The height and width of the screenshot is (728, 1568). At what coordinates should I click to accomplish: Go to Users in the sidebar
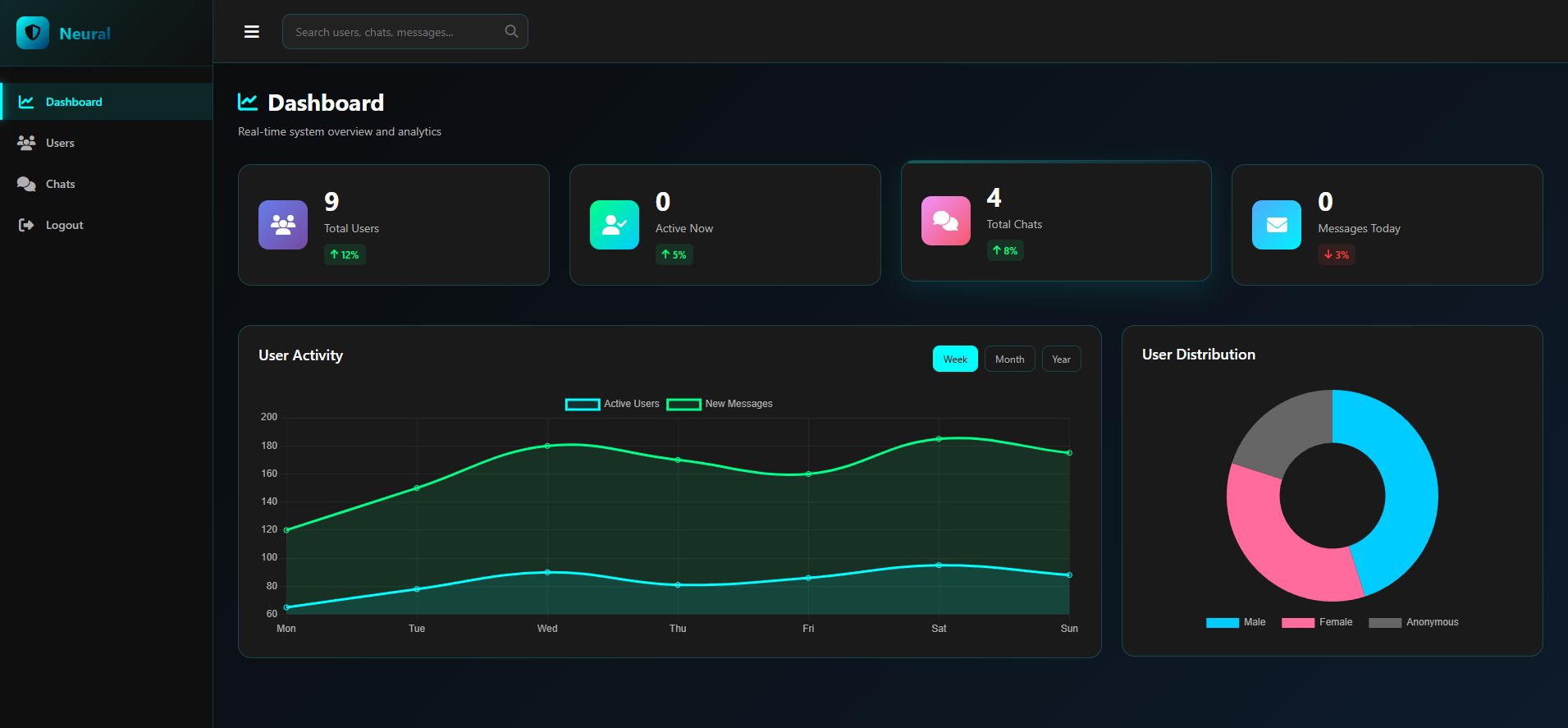pyautogui.click(x=107, y=143)
